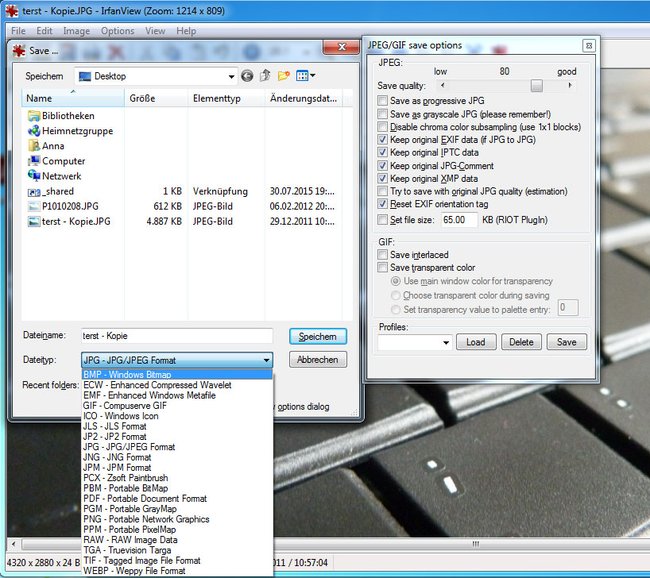The height and width of the screenshot is (578, 650).
Task: Click the Load profile button
Action: coord(476,342)
